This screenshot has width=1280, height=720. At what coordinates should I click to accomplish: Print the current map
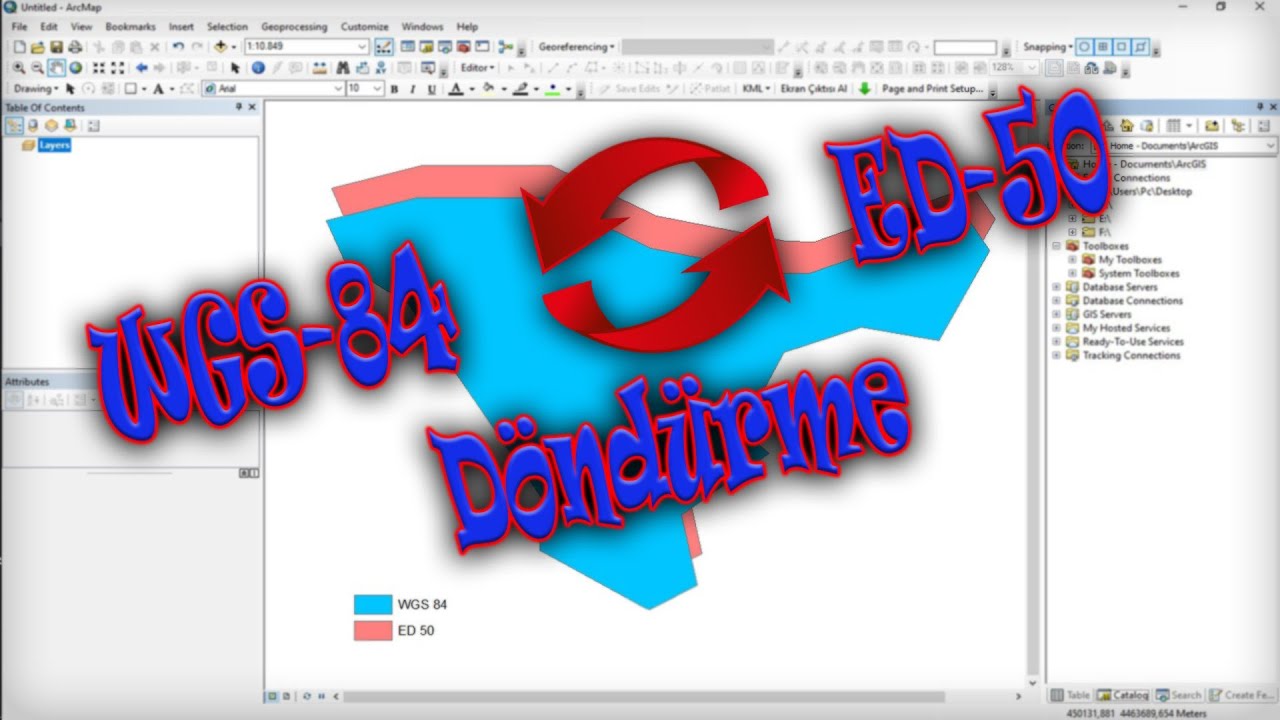[74, 47]
